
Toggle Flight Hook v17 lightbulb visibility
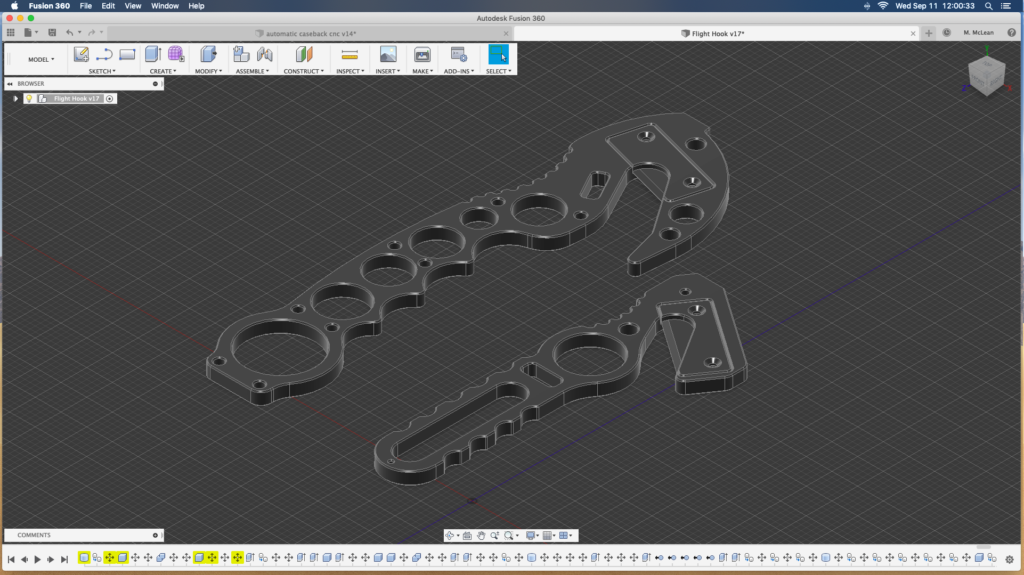pos(29,99)
